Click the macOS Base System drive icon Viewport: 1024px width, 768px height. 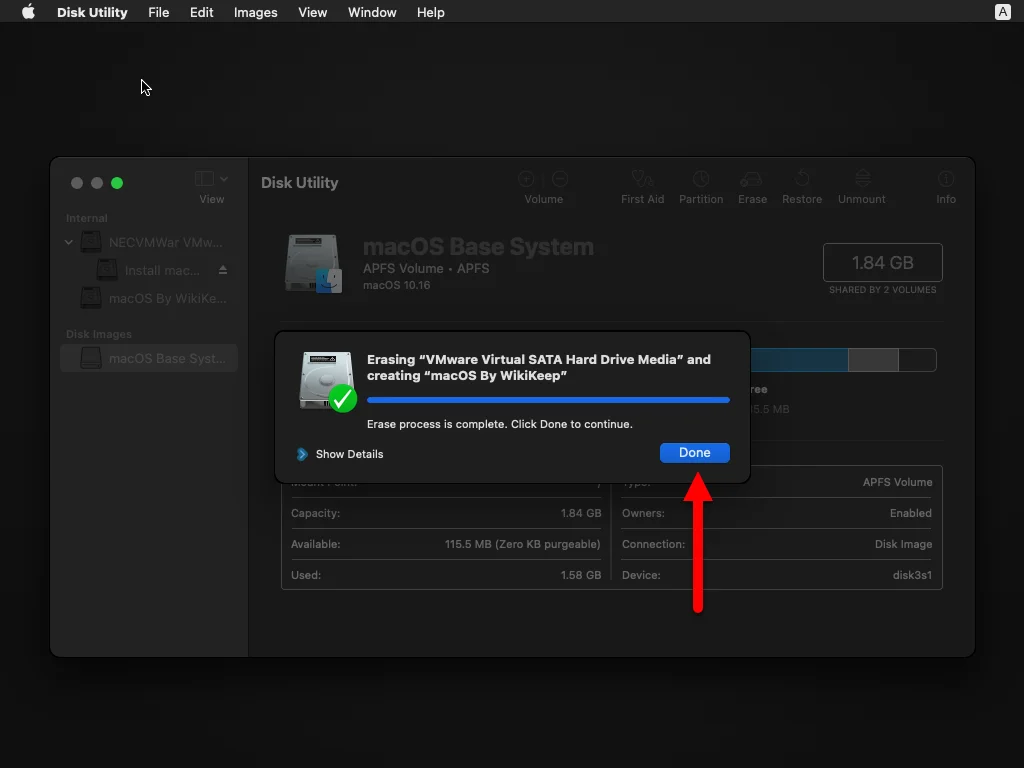(313, 264)
